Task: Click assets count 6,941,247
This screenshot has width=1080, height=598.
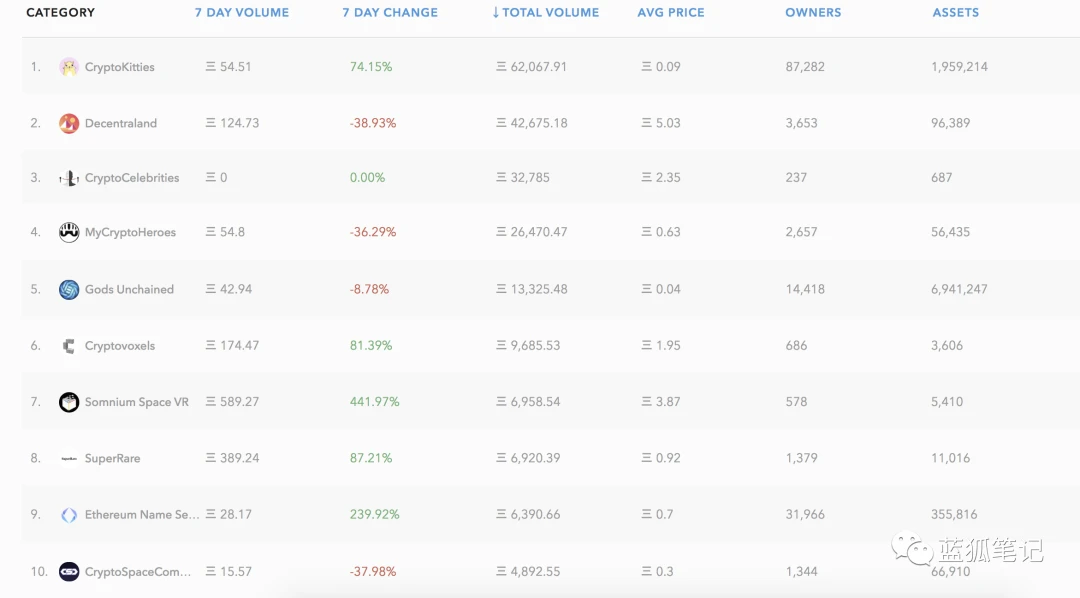Action: (959, 289)
